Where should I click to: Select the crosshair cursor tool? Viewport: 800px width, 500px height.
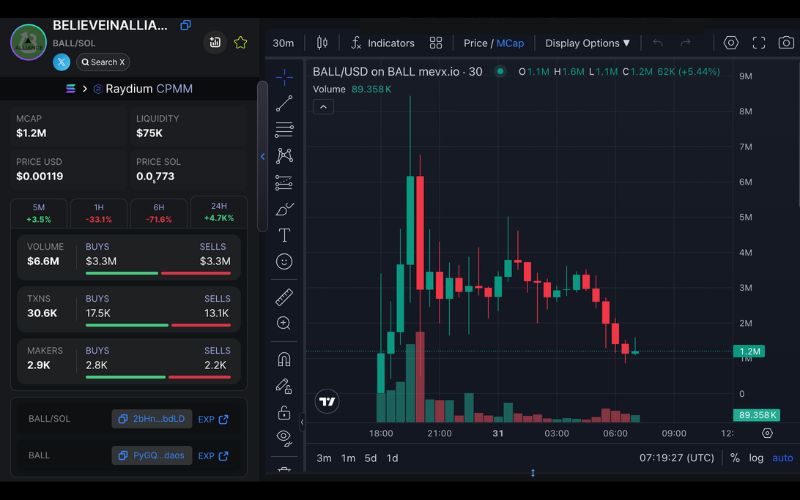pos(284,77)
